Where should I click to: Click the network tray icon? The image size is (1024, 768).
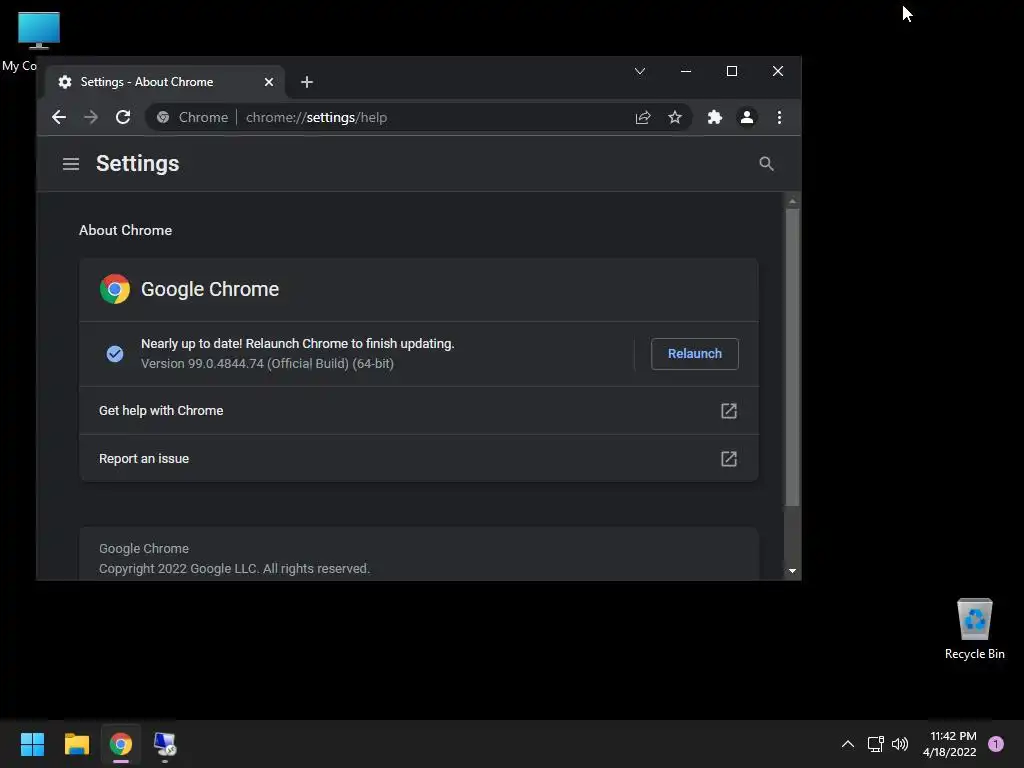(875, 744)
